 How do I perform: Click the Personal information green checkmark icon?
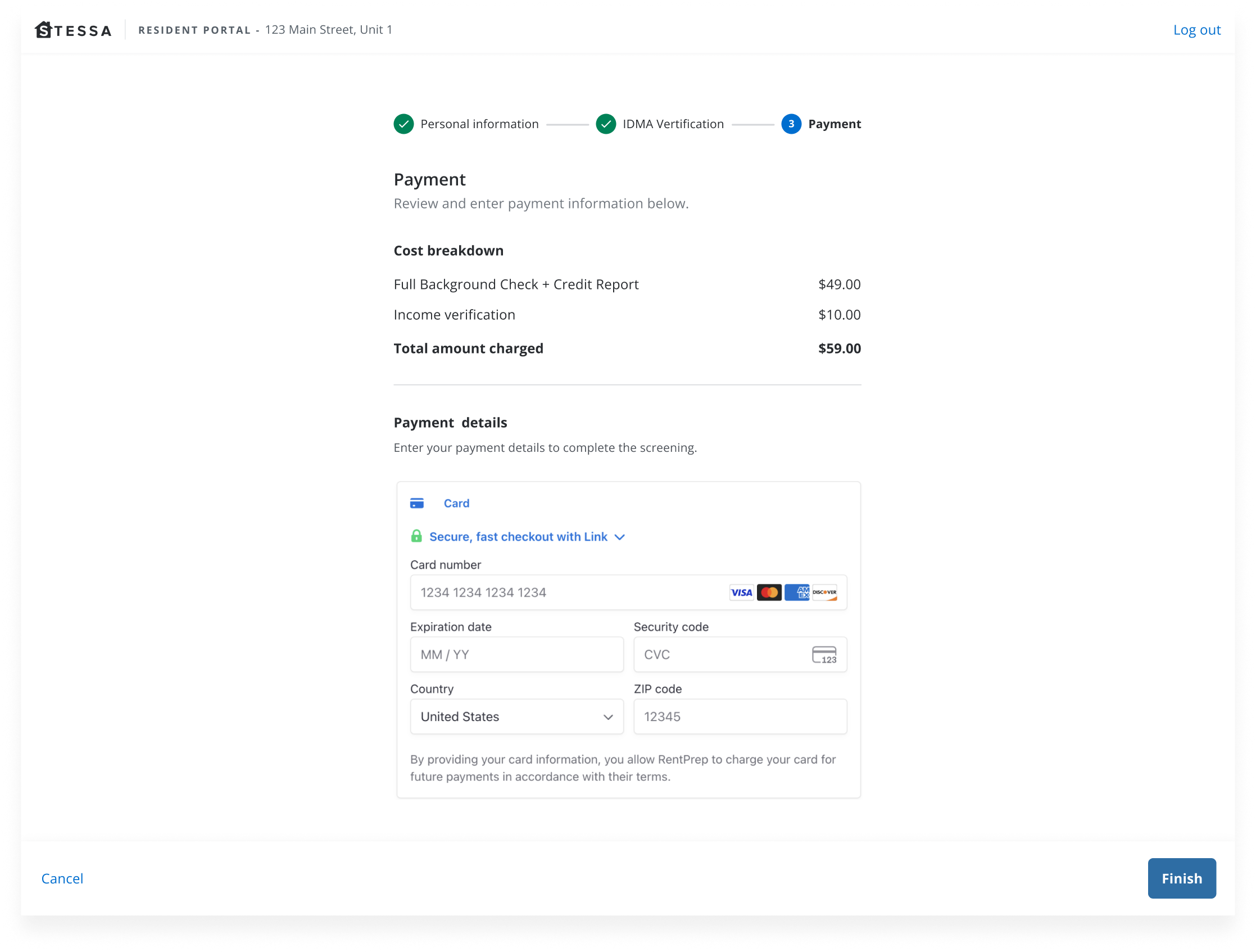tap(403, 124)
